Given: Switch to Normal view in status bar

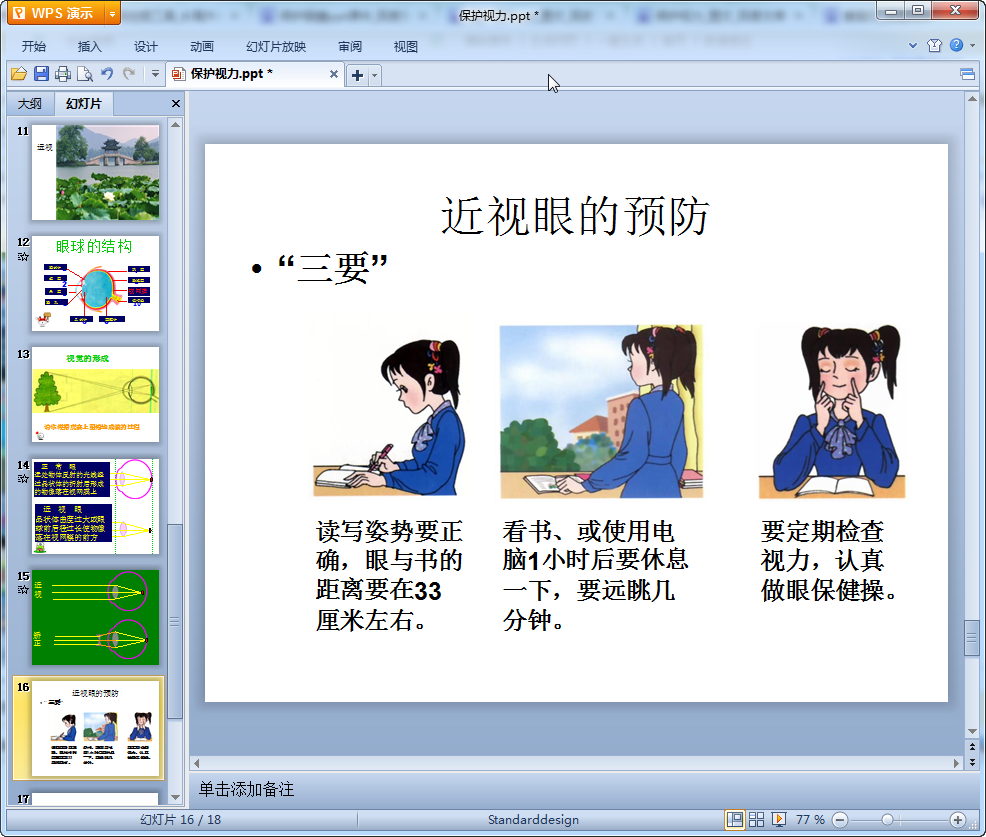Looking at the screenshot, I should click(x=734, y=819).
